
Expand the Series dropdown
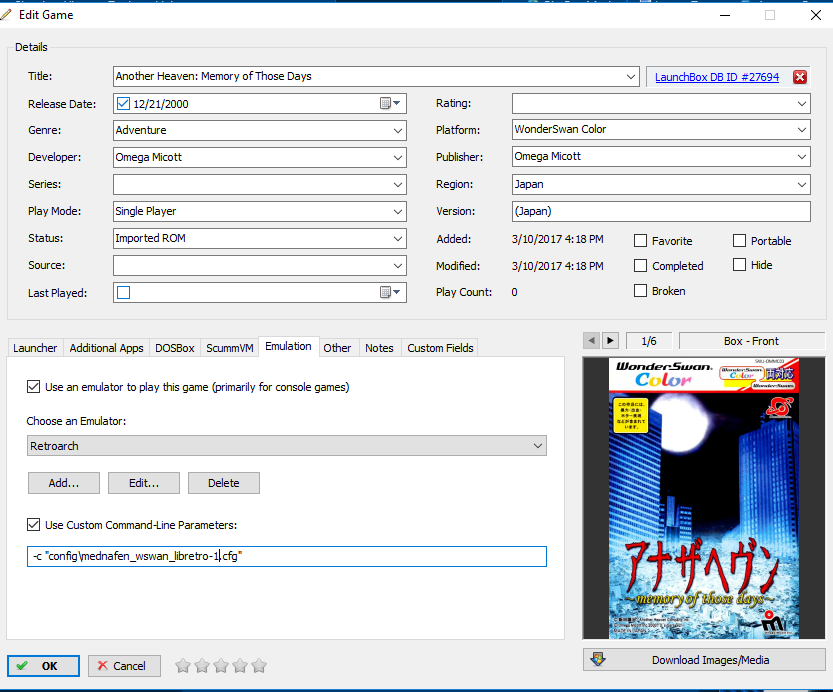click(x=398, y=185)
